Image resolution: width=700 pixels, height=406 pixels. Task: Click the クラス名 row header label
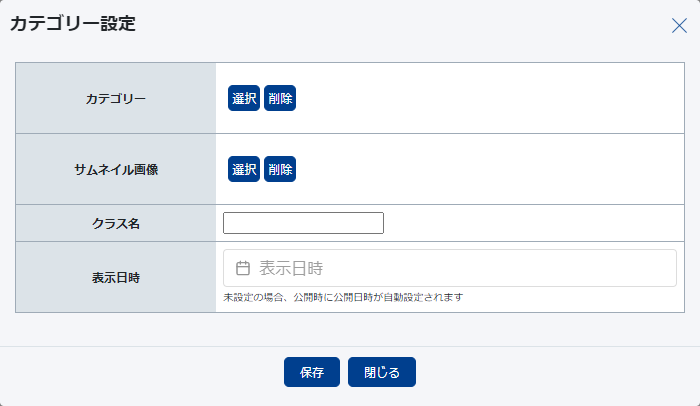(x=116, y=223)
